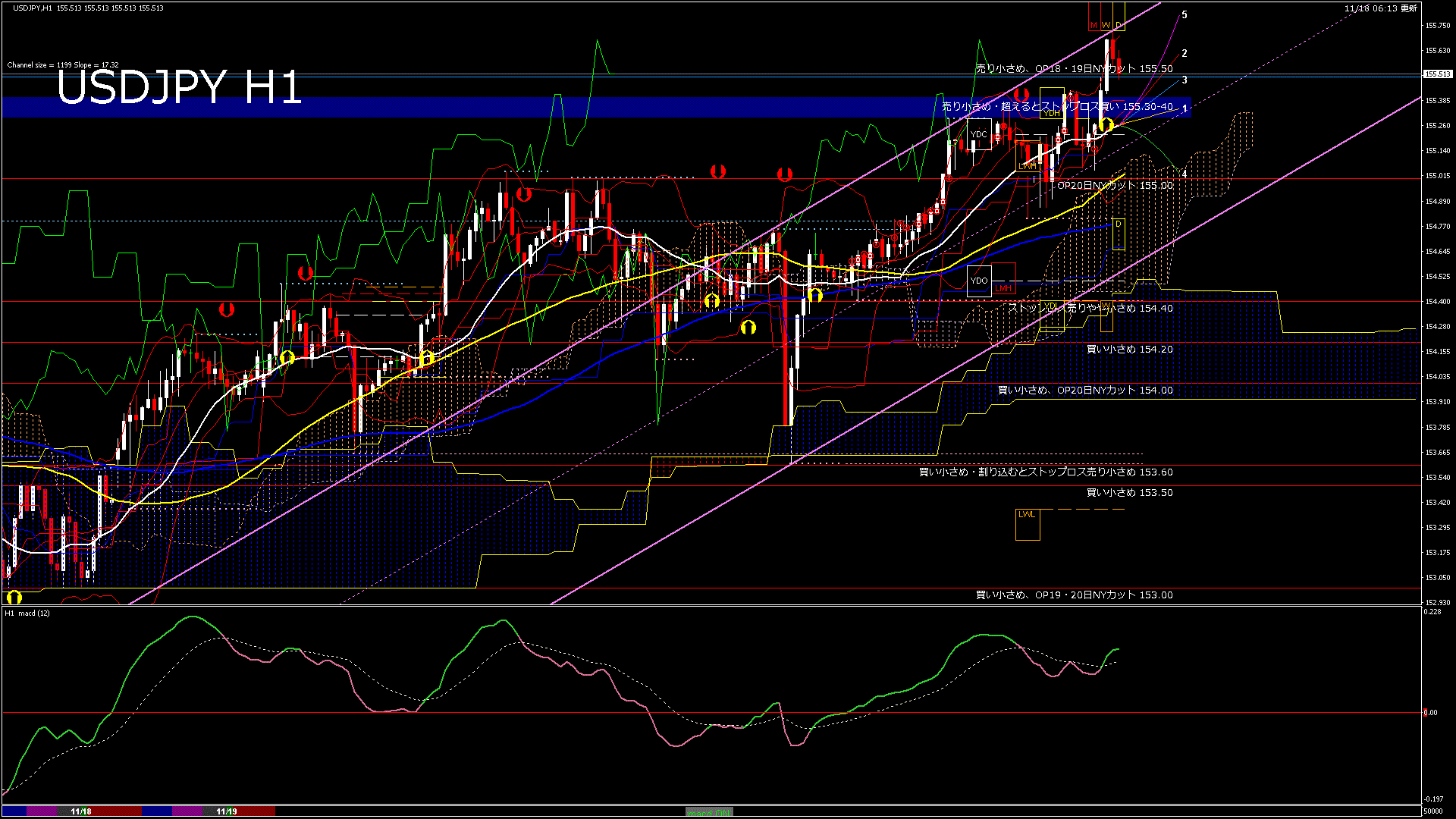Screen dimensions: 1456x819
Task: Click the Channel size slope label
Action: (x=63, y=65)
